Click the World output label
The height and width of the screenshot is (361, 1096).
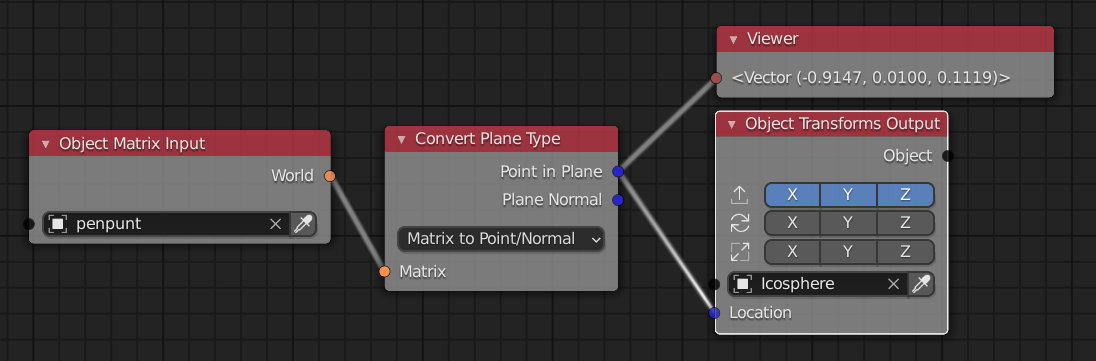292,176
